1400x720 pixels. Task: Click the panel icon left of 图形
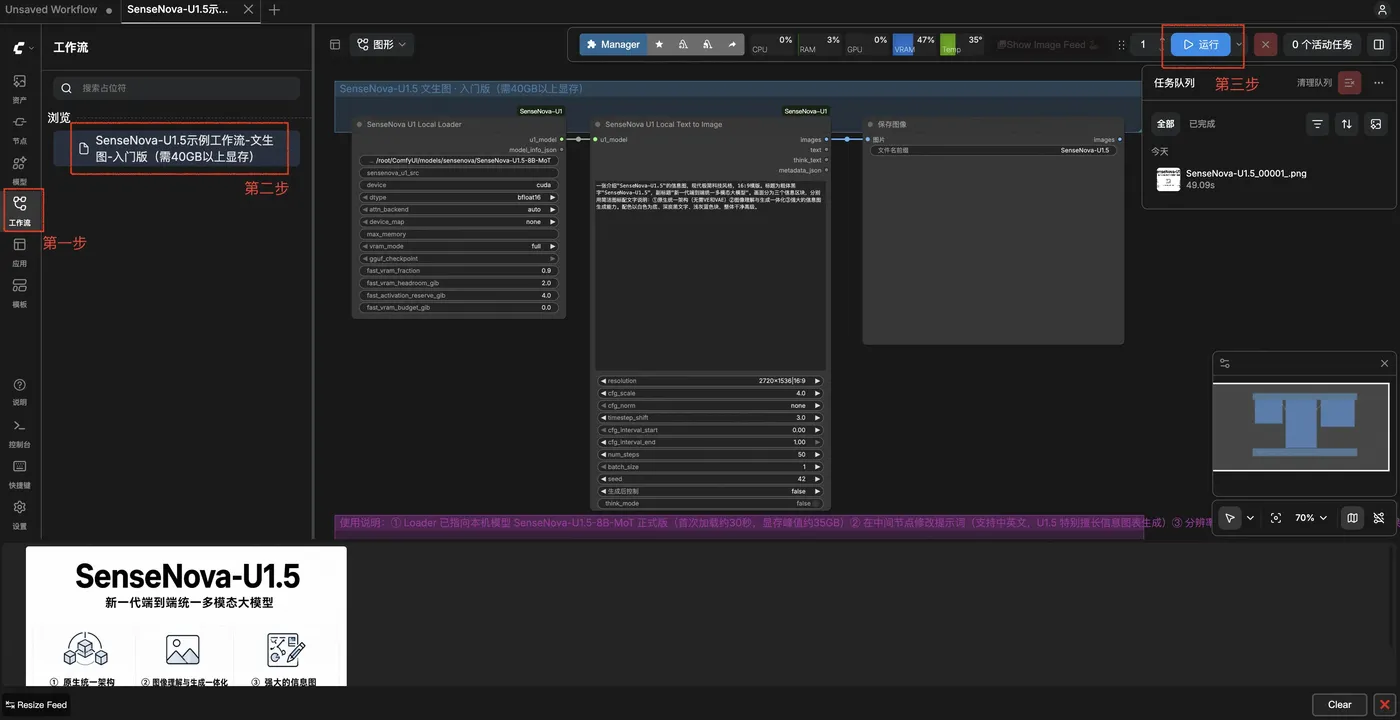335,45
